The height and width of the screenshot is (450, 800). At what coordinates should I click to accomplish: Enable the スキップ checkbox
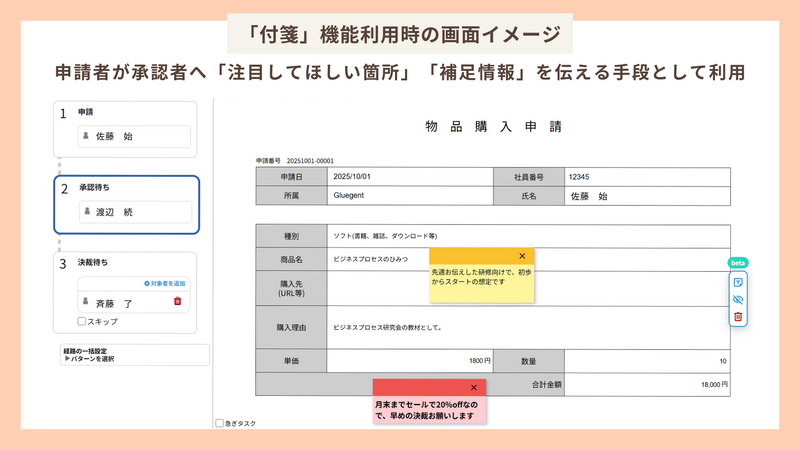(x=82, y=321)
